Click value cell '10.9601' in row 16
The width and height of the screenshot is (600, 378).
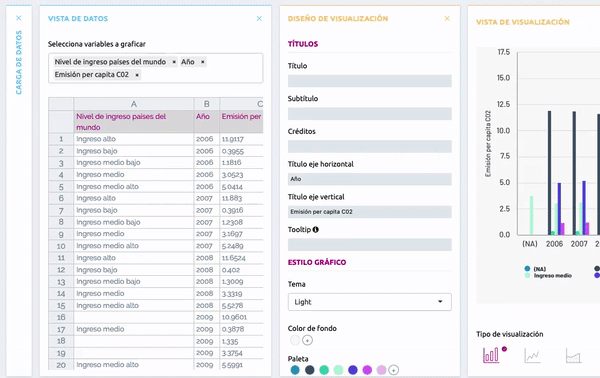point(241,317)
